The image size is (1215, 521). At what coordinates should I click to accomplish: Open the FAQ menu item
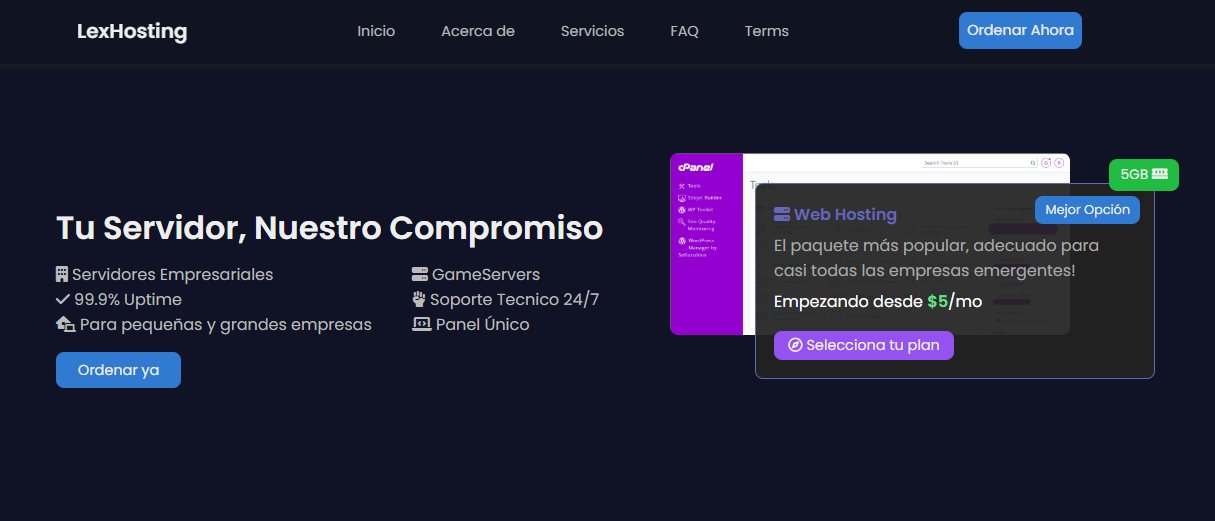684,31
